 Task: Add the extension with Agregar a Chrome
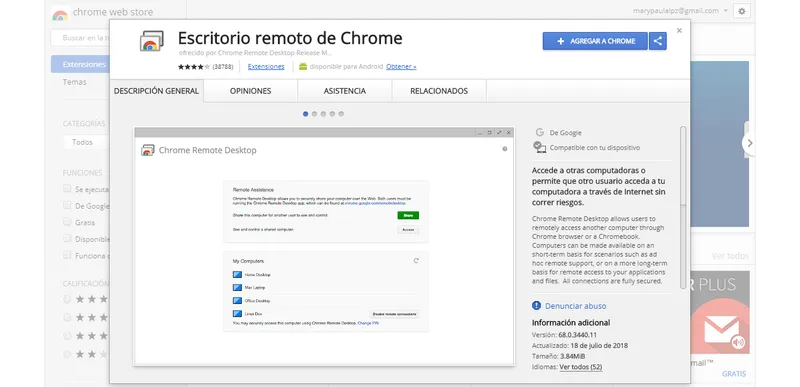coord(595,41)
